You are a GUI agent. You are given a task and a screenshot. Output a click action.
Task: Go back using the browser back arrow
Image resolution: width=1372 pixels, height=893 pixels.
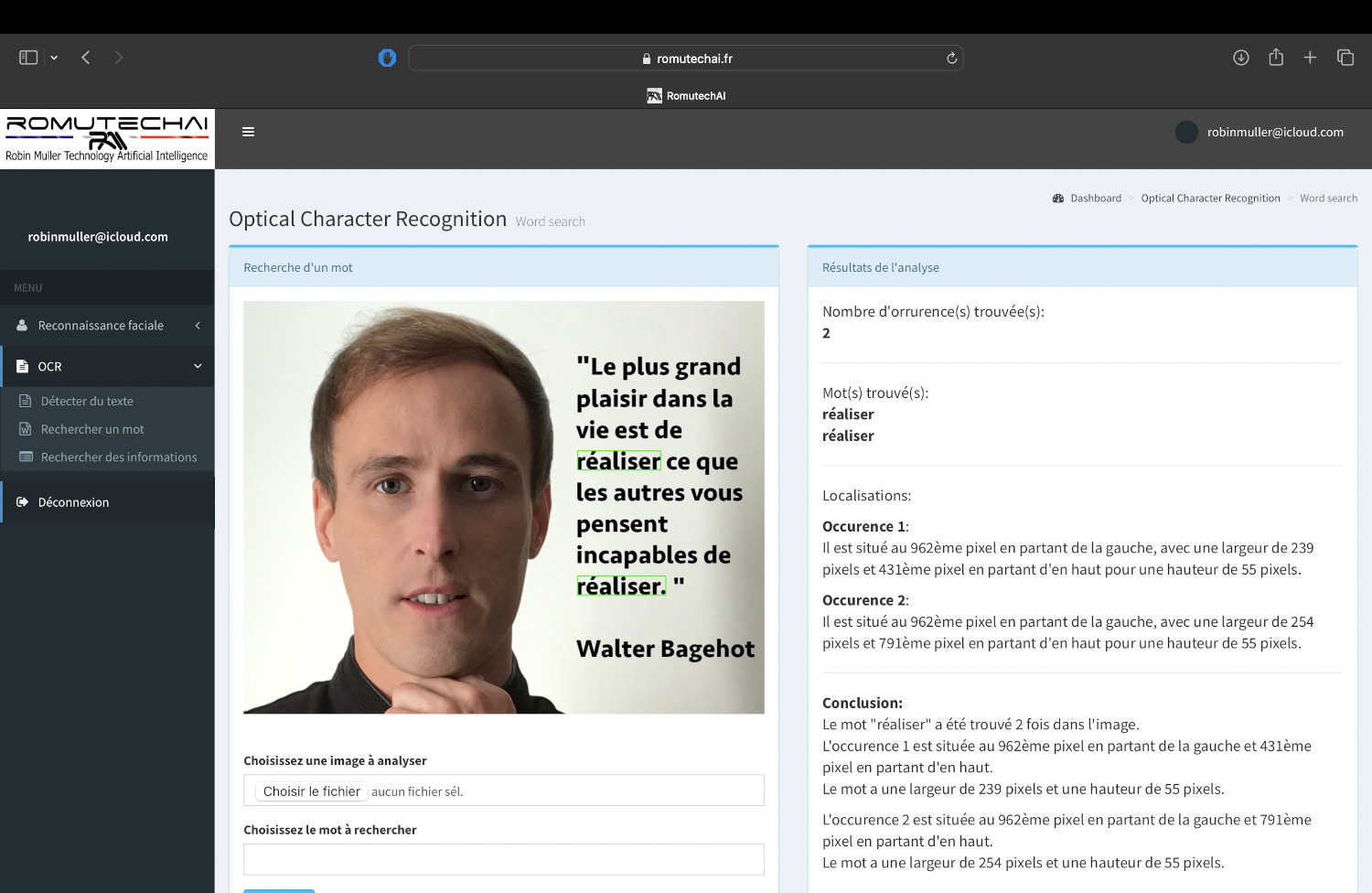coord(86,58)
